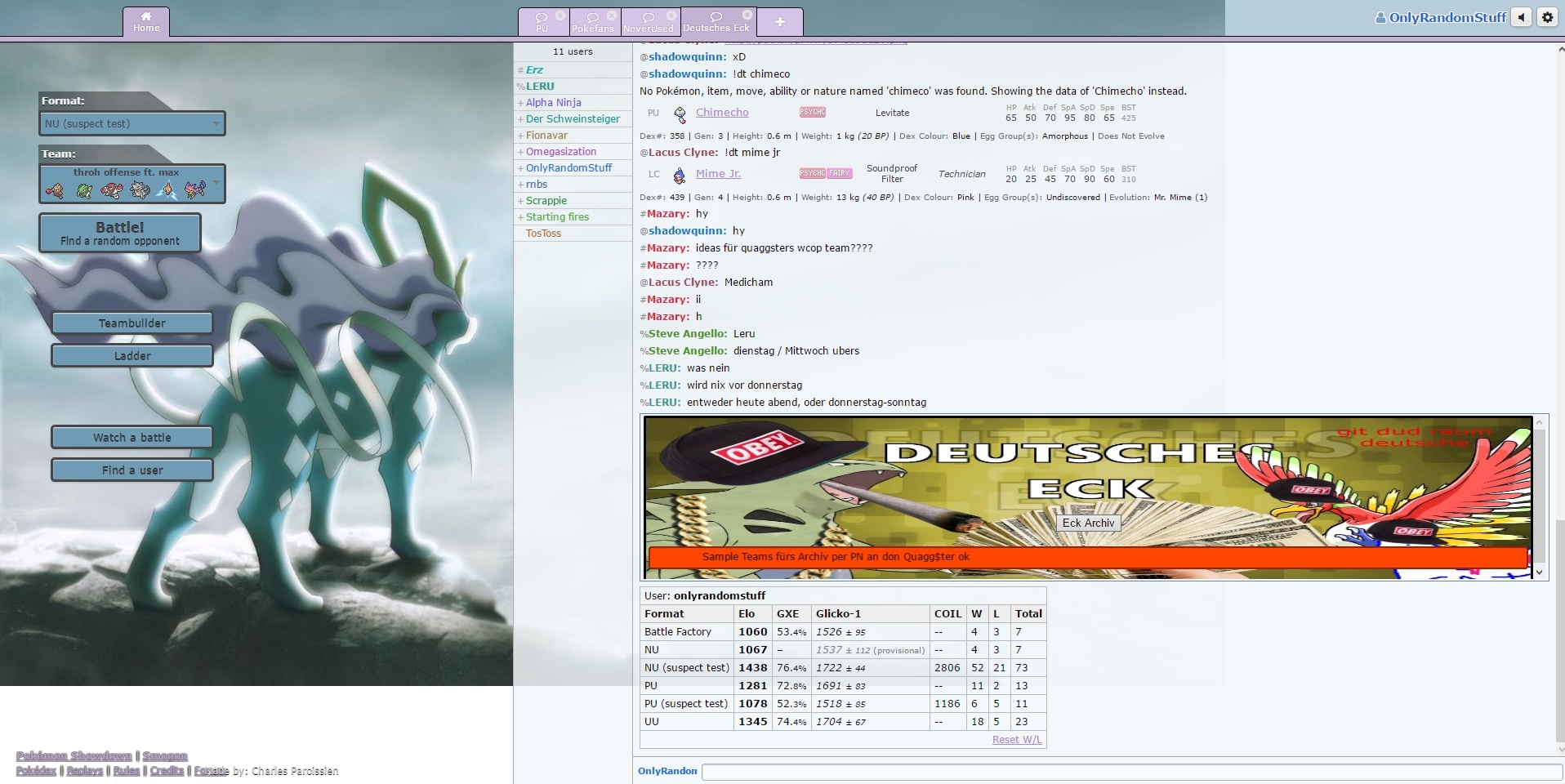Open the plus tab to join rooms
This screenshot has height=784, width=1565.
pyautogui.click(x=780, y=22)
